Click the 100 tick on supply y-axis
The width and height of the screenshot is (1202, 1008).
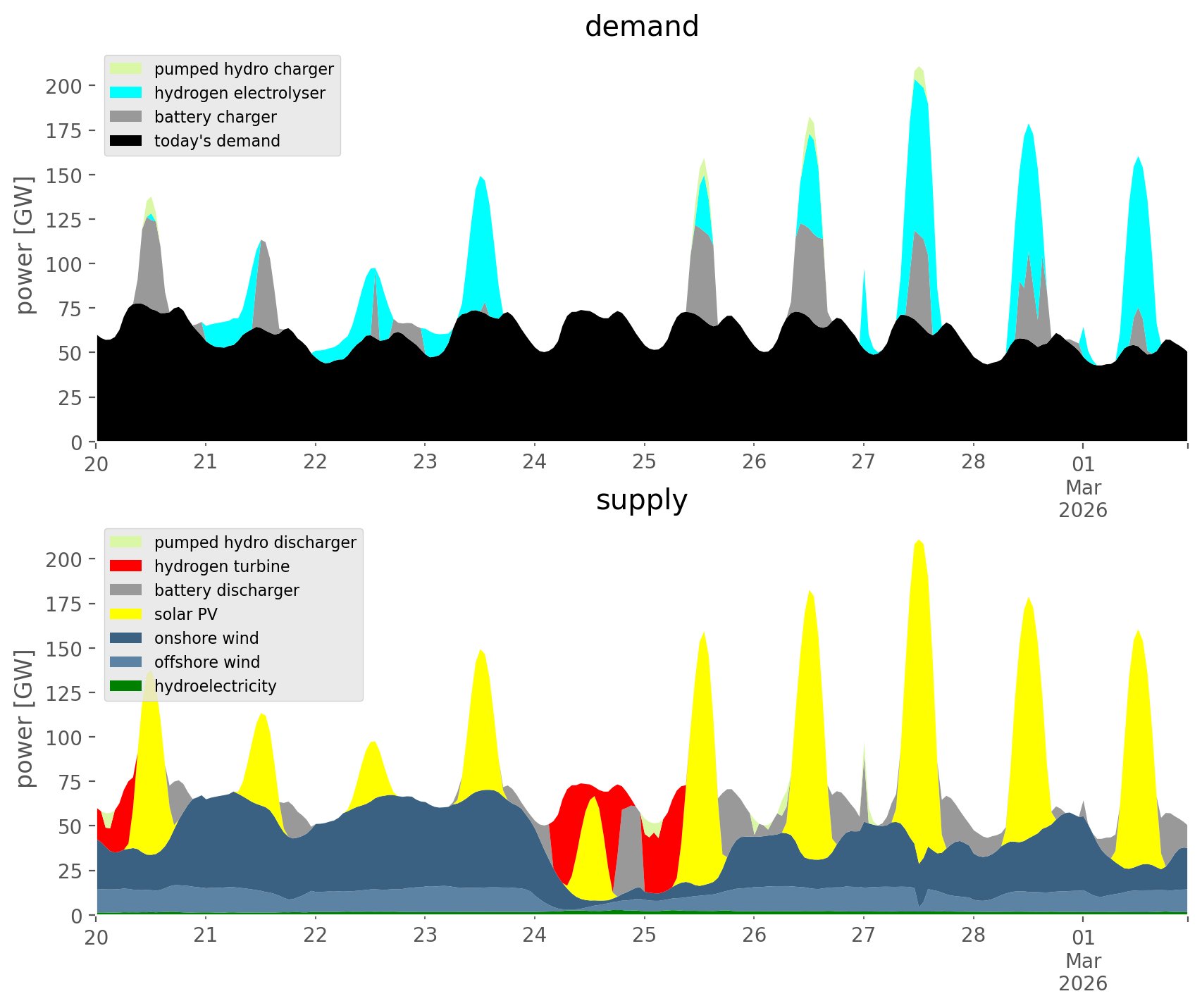[64, 738]
